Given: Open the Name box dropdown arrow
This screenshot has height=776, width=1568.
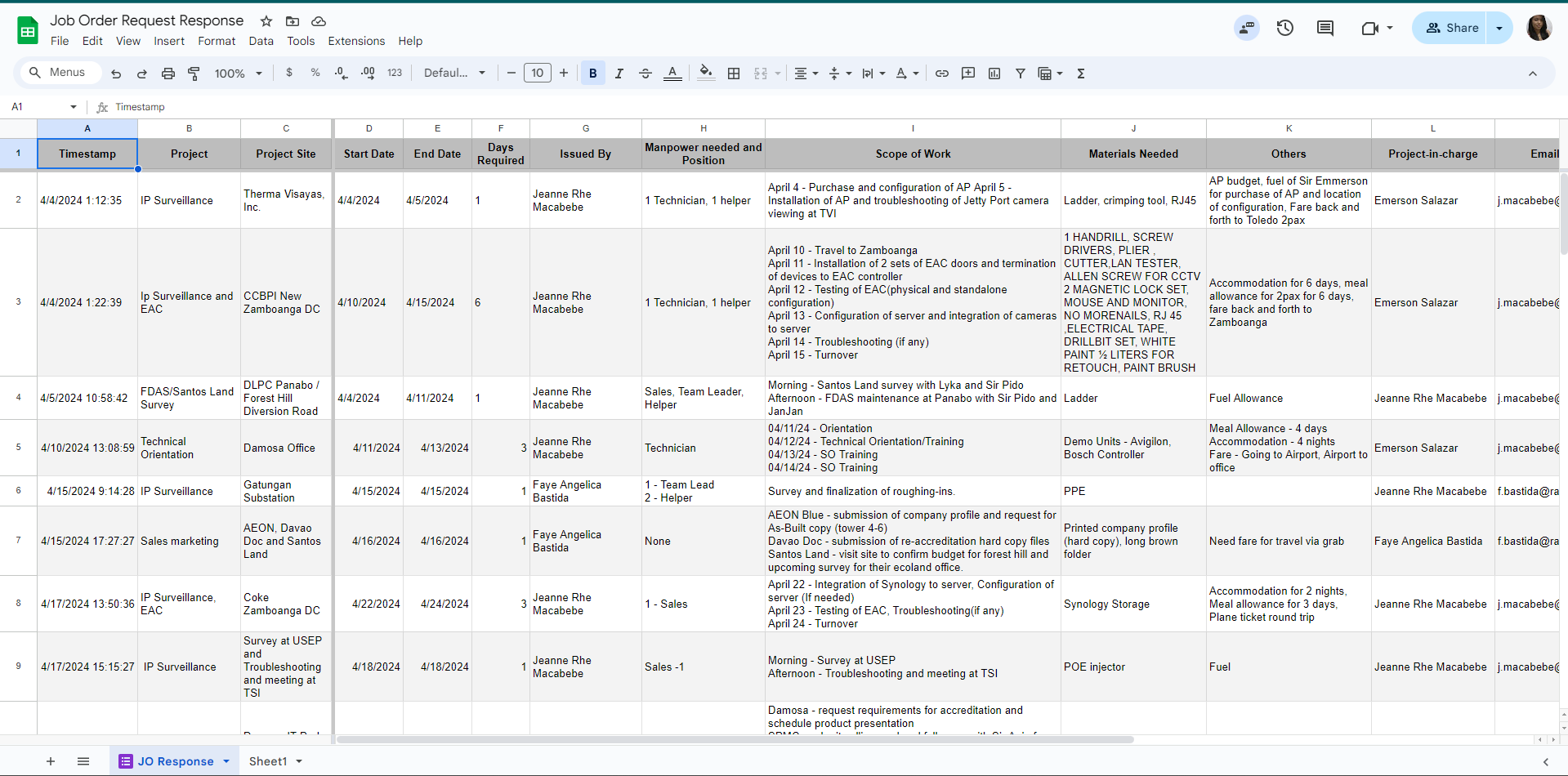Looking at the screenshot, I should [x=74, y=107].
